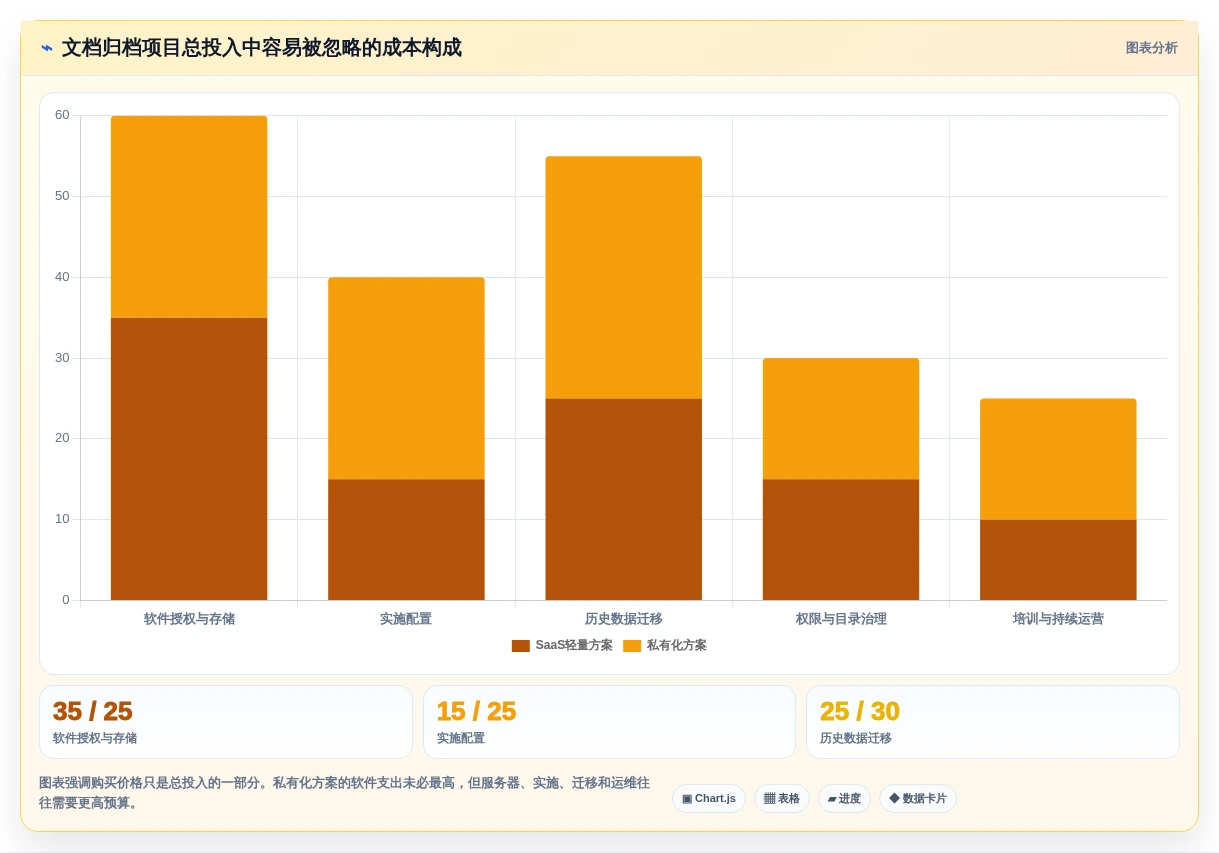Screen dimensions: 1219x853
Task: Click the light orange 私有化方案 legend swatch
Action: point(632,646)
